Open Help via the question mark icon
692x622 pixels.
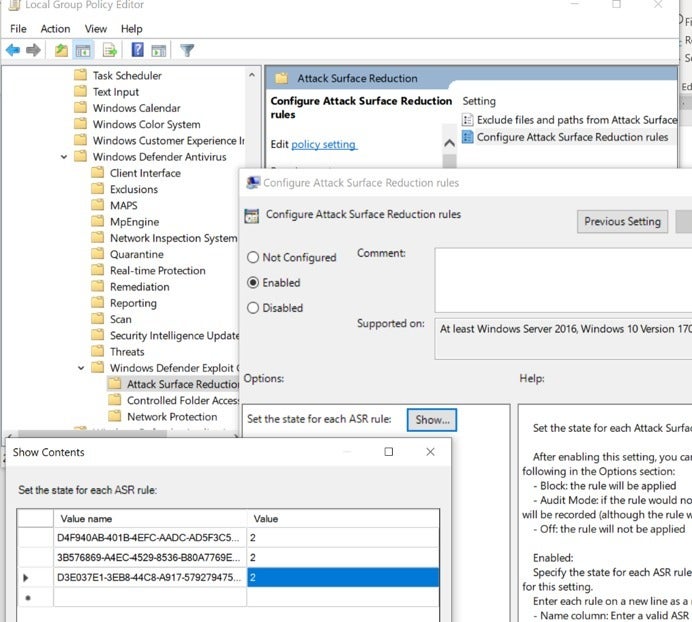pyautogui.click(x=138, y=50)
